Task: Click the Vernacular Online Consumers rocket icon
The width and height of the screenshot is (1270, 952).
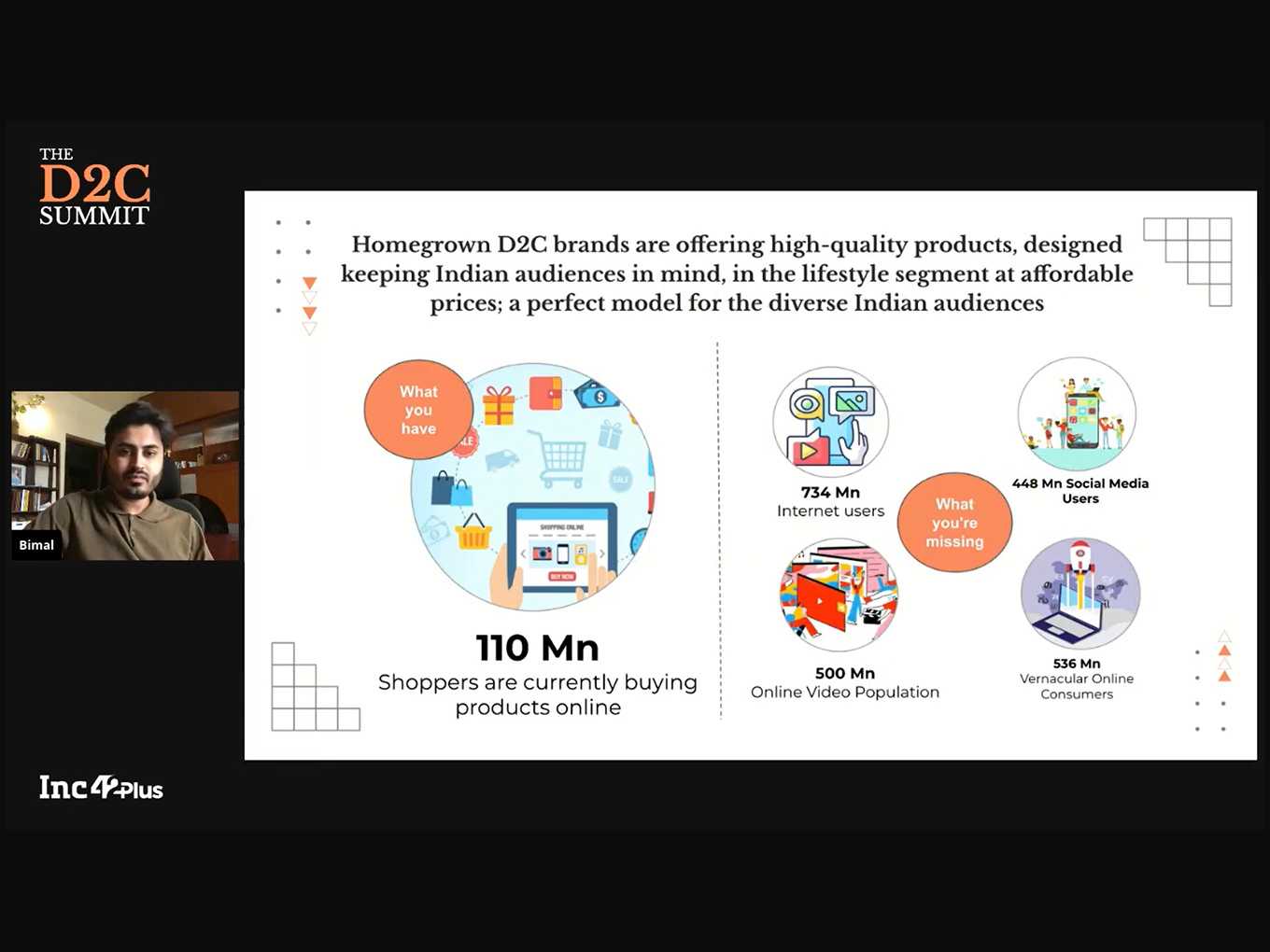Action: 1080,594
